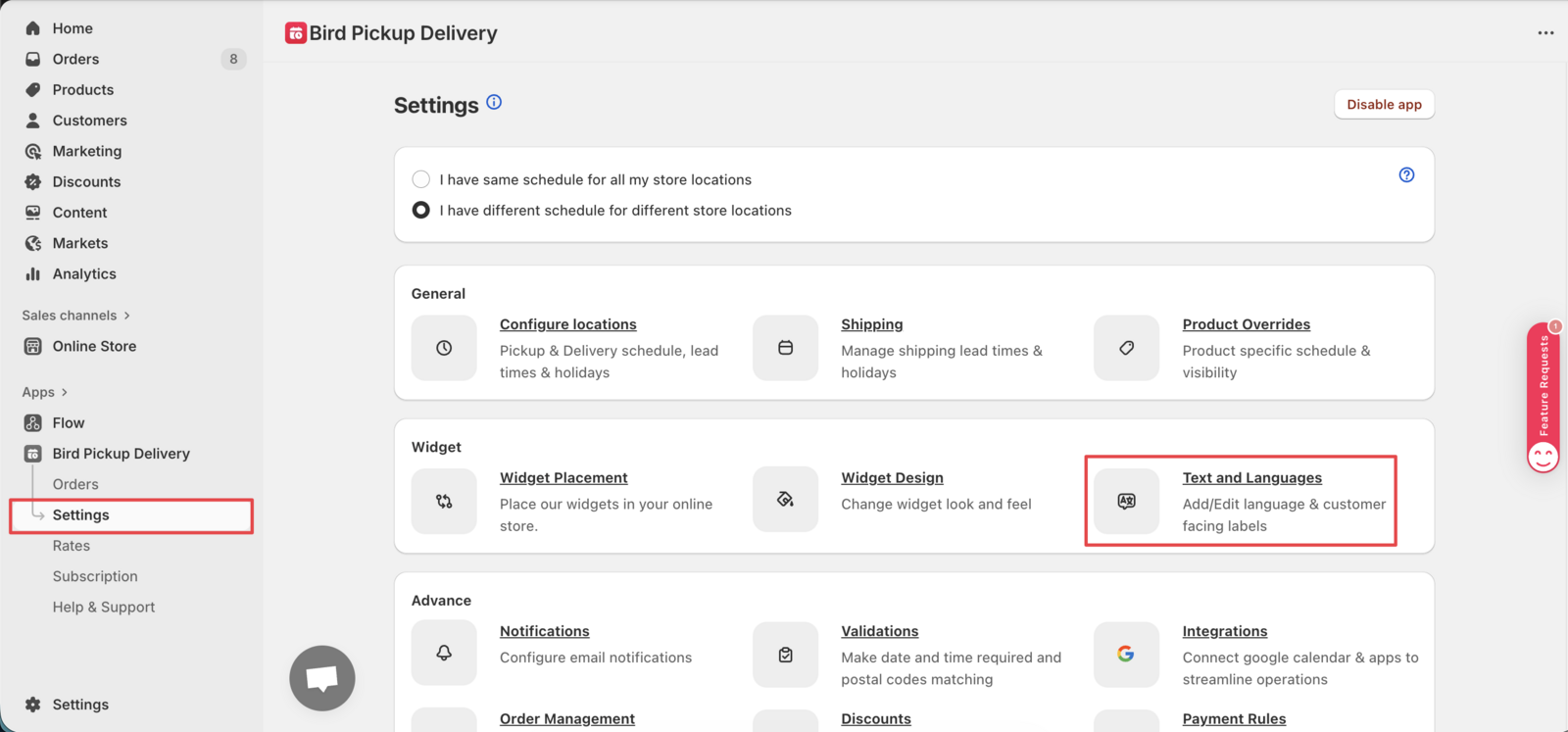Open the Subscription submenu item
Screen dimensions: 1568x732
95,576
